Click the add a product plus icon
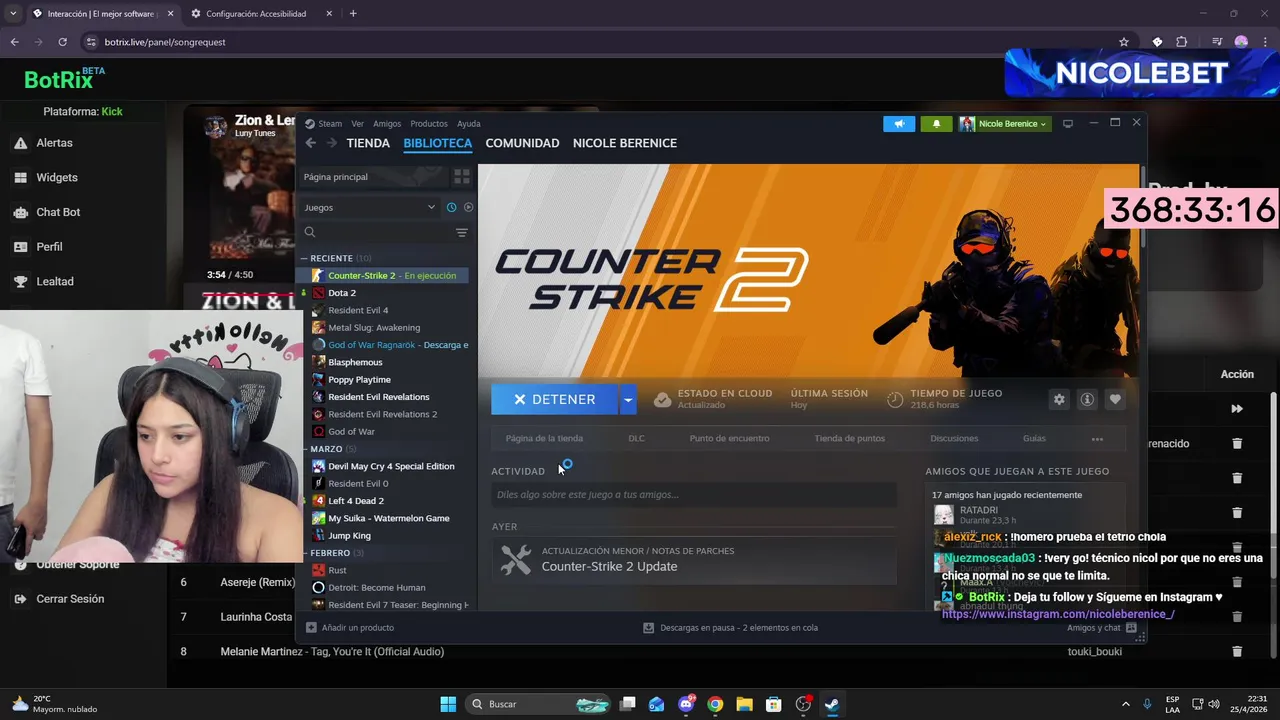Image resolution: width=1280 pixels, height=720 pixels. pos(311,628)
